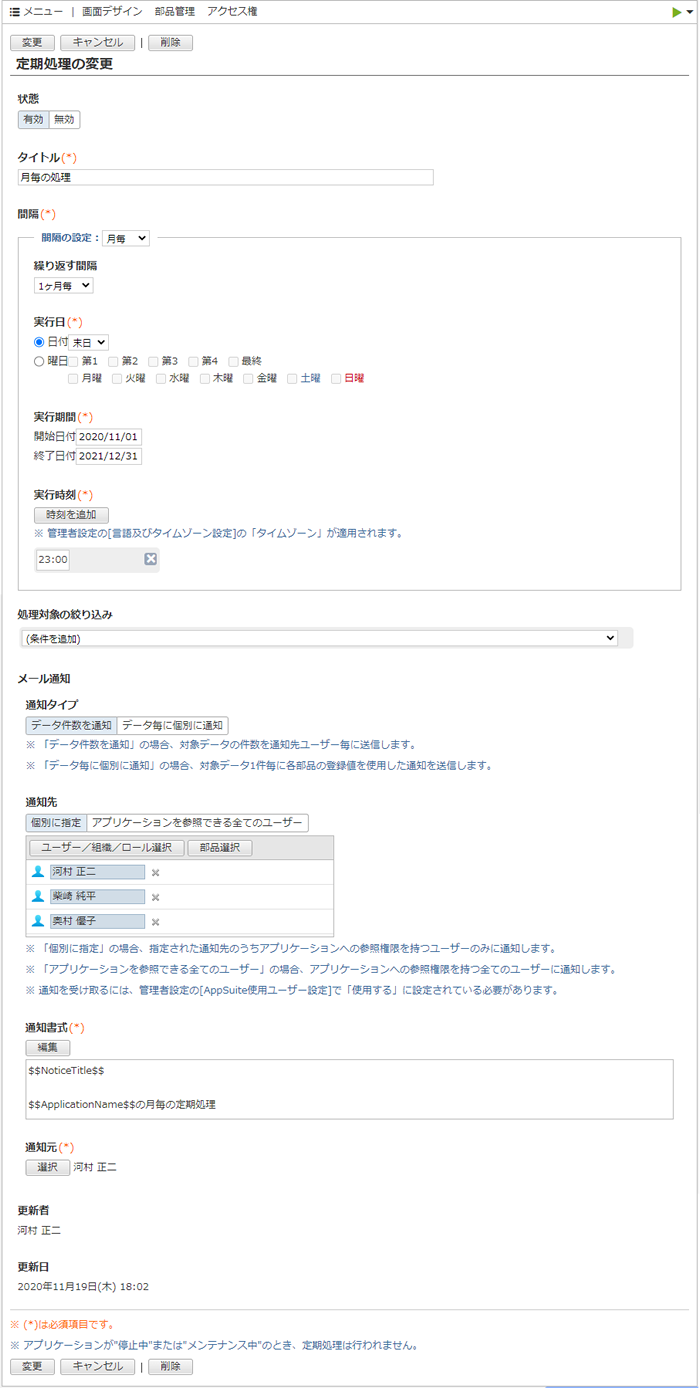Expand the menu arrow beside play icon
Screen dimensions: 700x1388
pyautogui.click(x=690, y=13)
